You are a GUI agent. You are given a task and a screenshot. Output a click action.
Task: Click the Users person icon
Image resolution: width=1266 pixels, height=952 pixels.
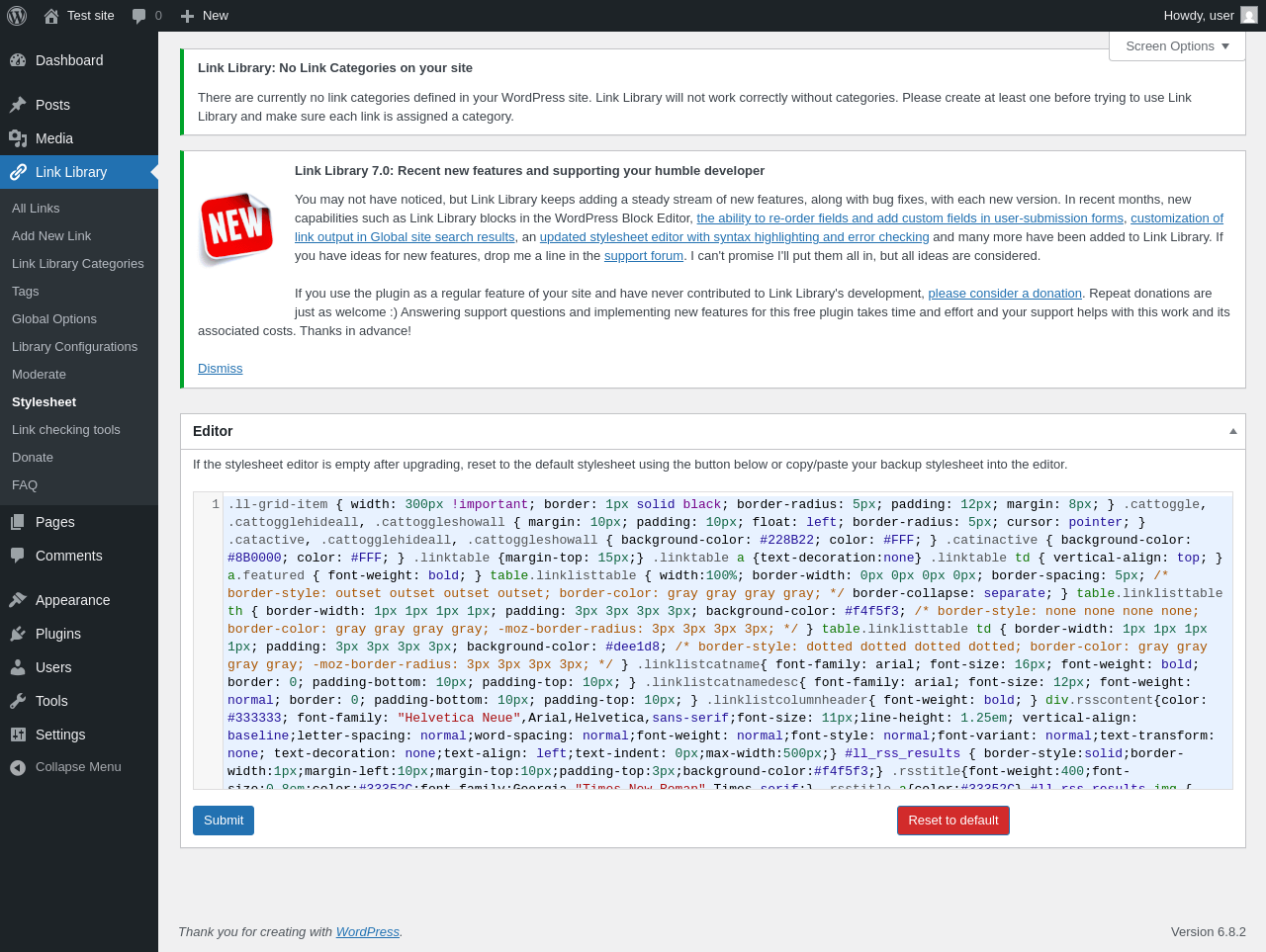(x=18, y=667)
